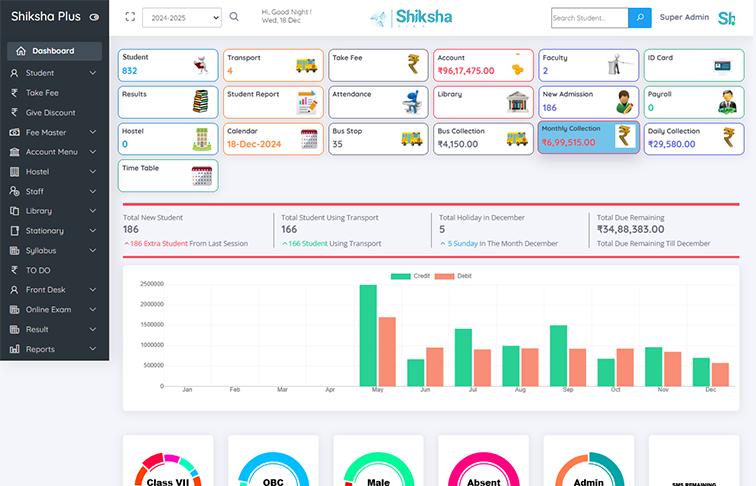
Task: Expand the Library sidebar chevron
Action: tap(93, 211)
